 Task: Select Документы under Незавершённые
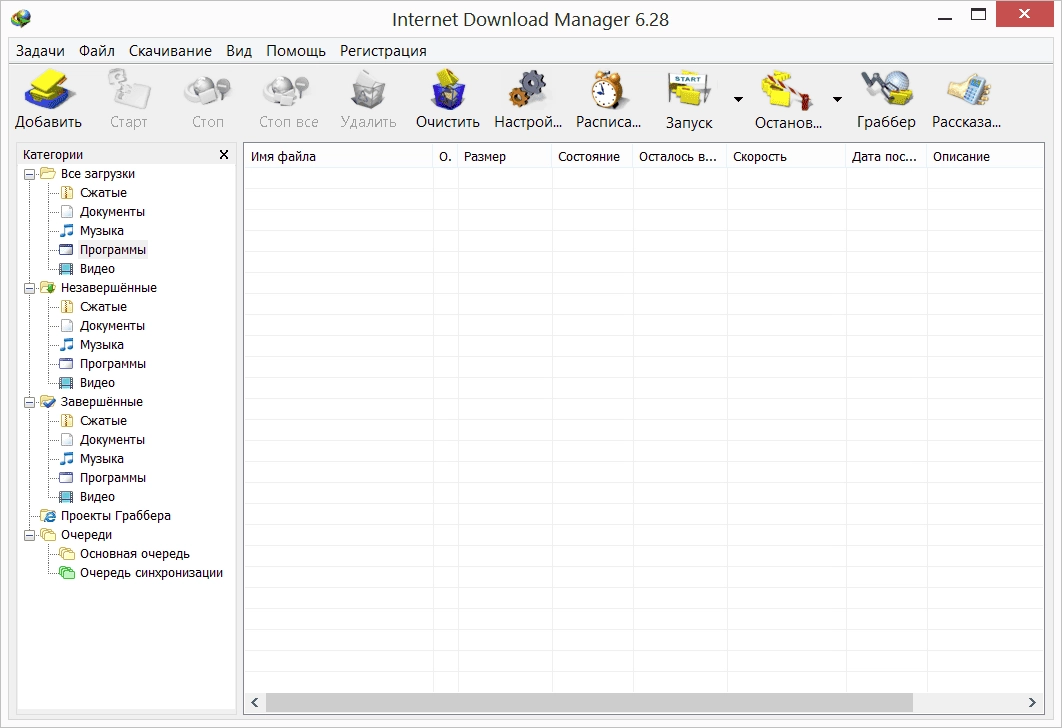112,326
